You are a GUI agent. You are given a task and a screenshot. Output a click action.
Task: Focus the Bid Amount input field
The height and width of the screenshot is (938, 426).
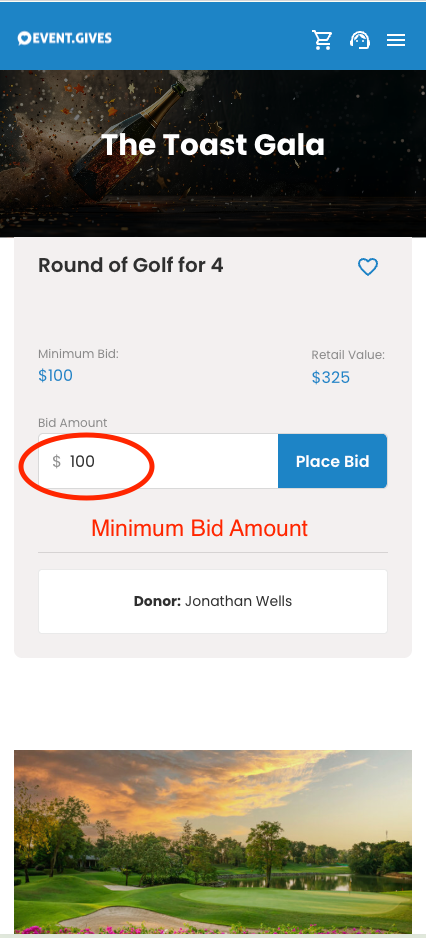tap(159, 461)
